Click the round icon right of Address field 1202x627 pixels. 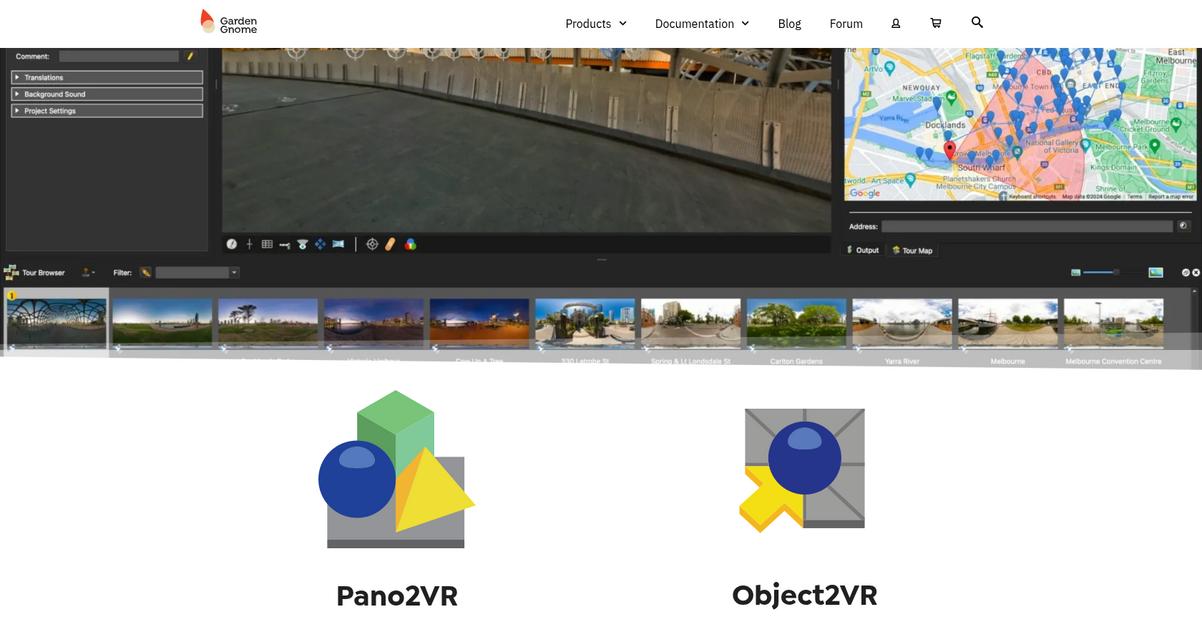click(1183, 227)
